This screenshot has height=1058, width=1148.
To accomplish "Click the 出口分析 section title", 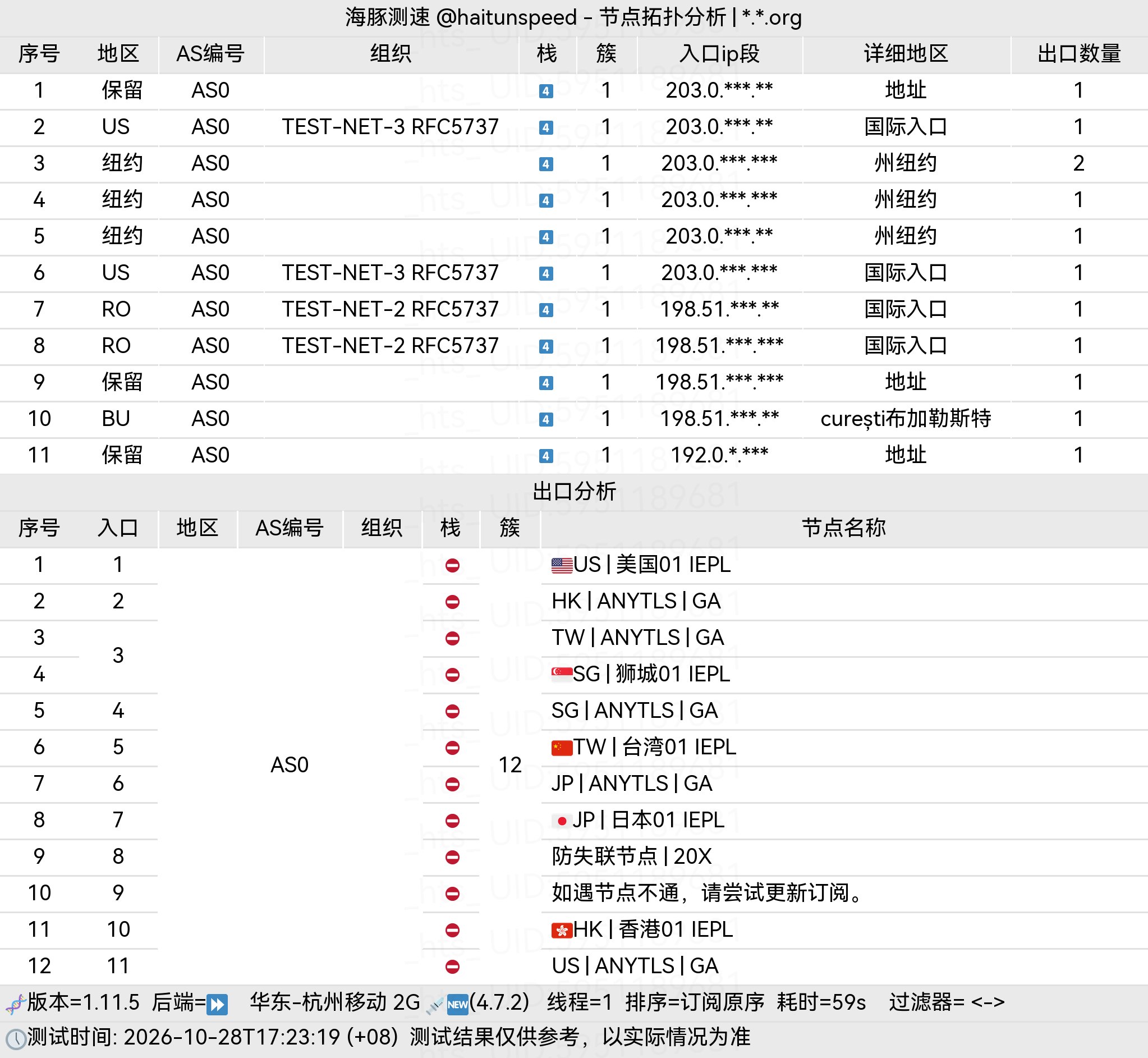I will point(574,491).
